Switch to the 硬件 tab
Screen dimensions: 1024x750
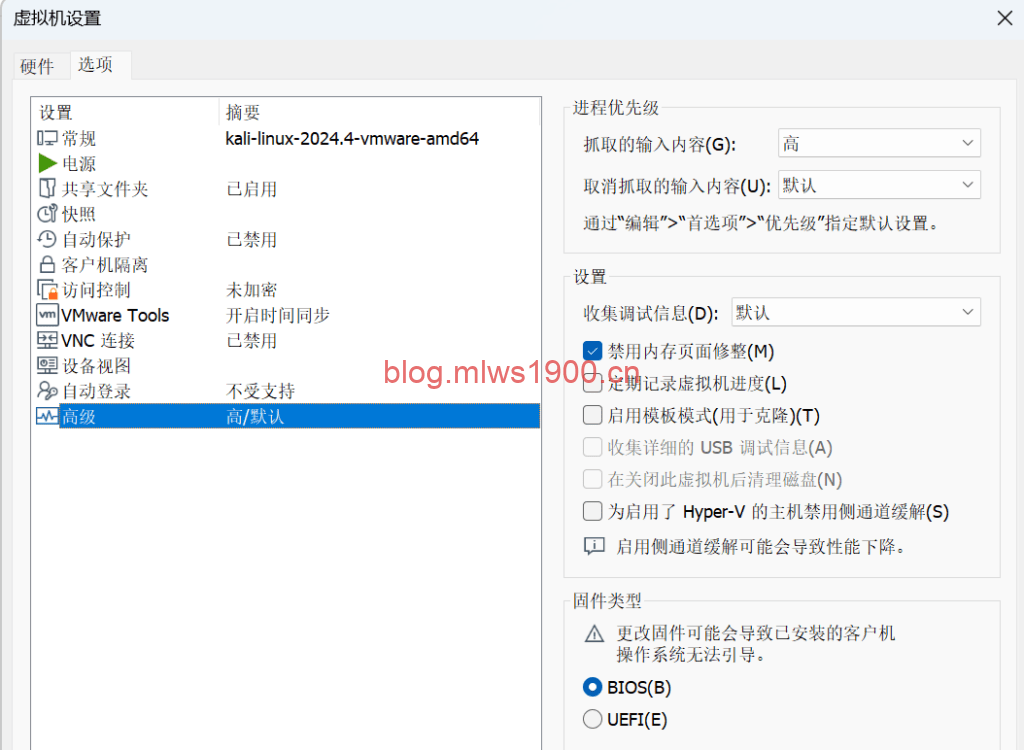[x=37, y=66]
